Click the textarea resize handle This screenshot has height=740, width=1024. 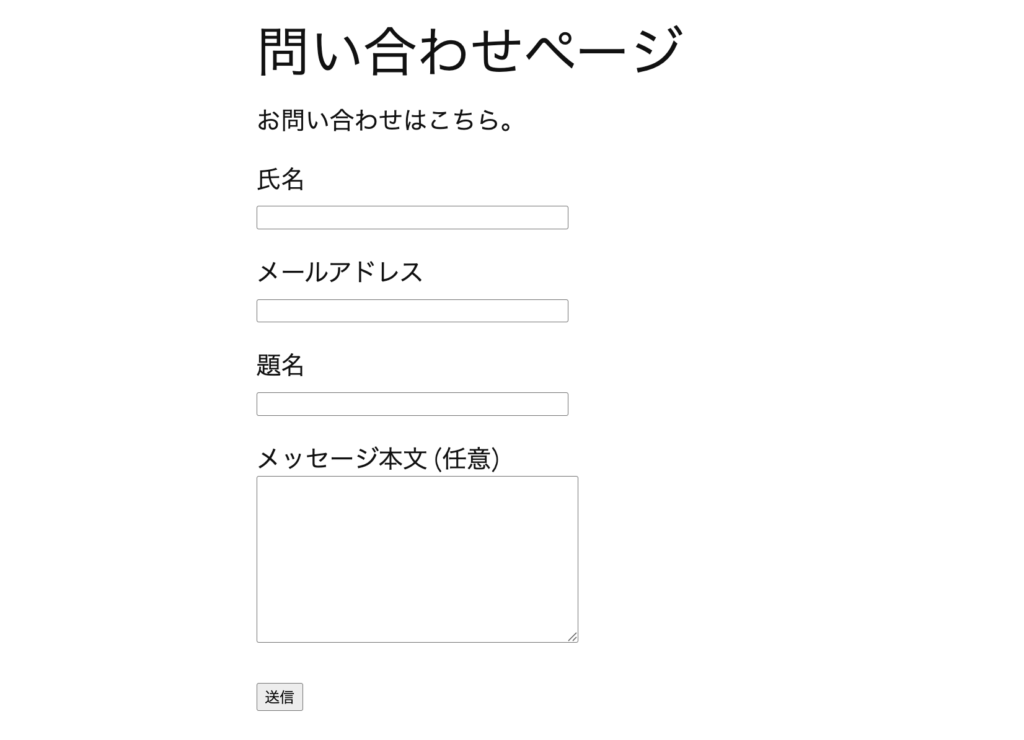pos(573,637)
